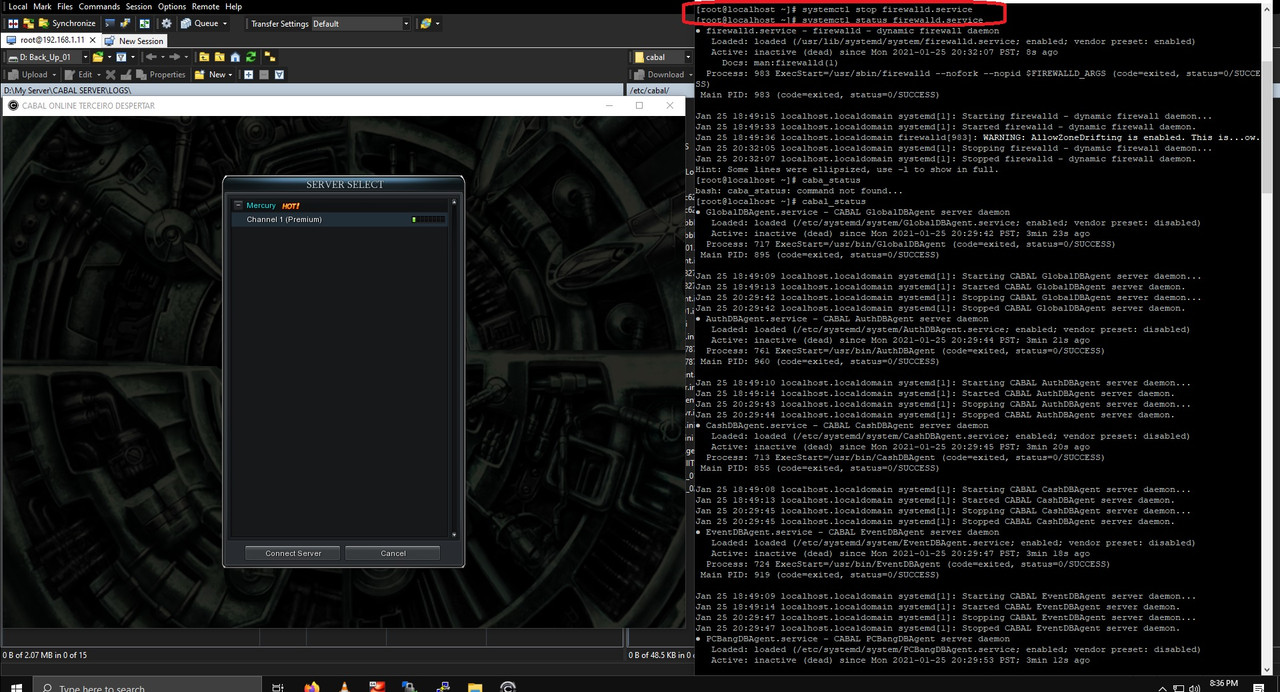Click the globe sync session icon
The width and height of the screenshot is (1280, 692).
coord(426,23)
